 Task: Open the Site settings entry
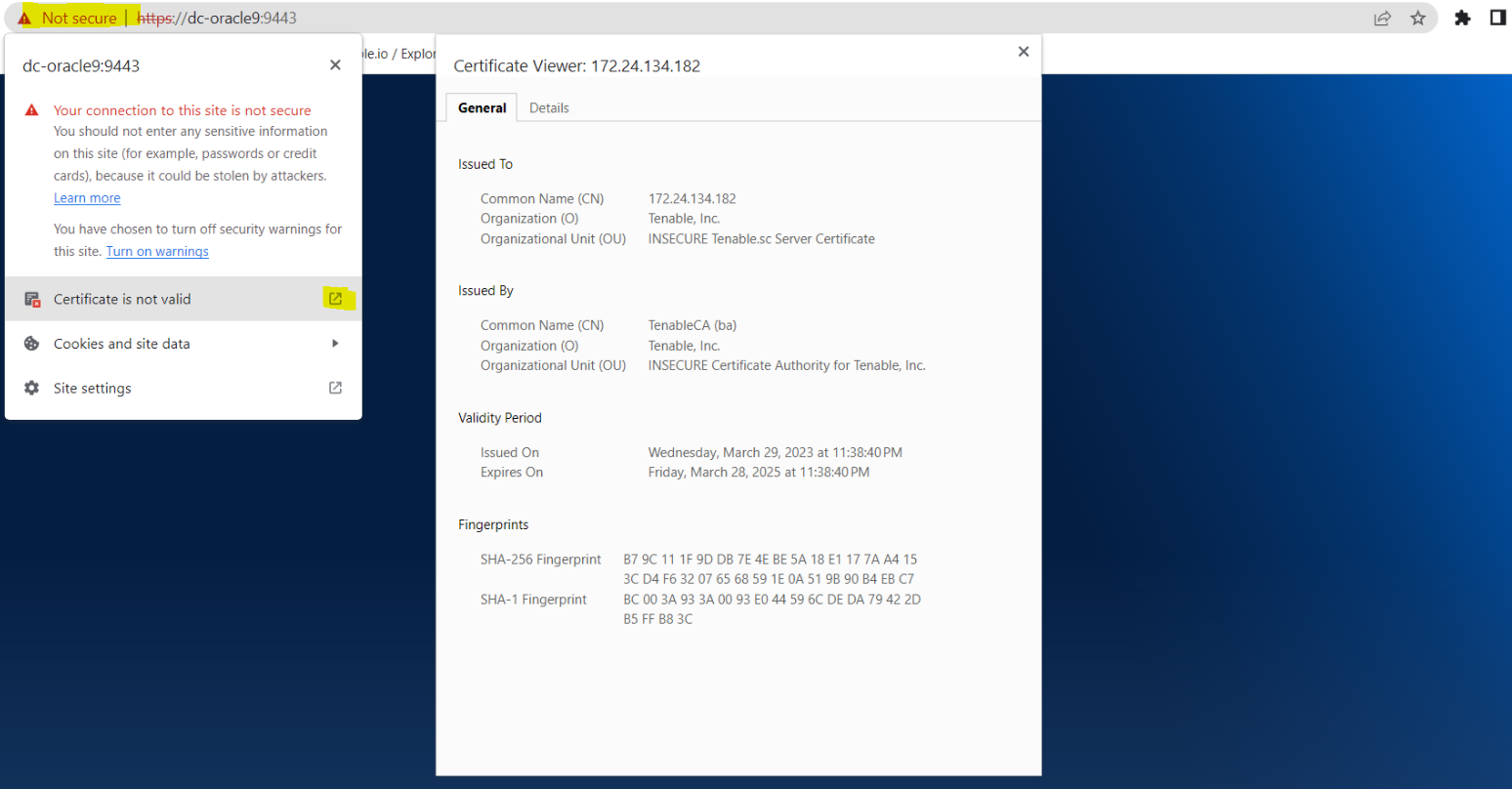(184, 388)
